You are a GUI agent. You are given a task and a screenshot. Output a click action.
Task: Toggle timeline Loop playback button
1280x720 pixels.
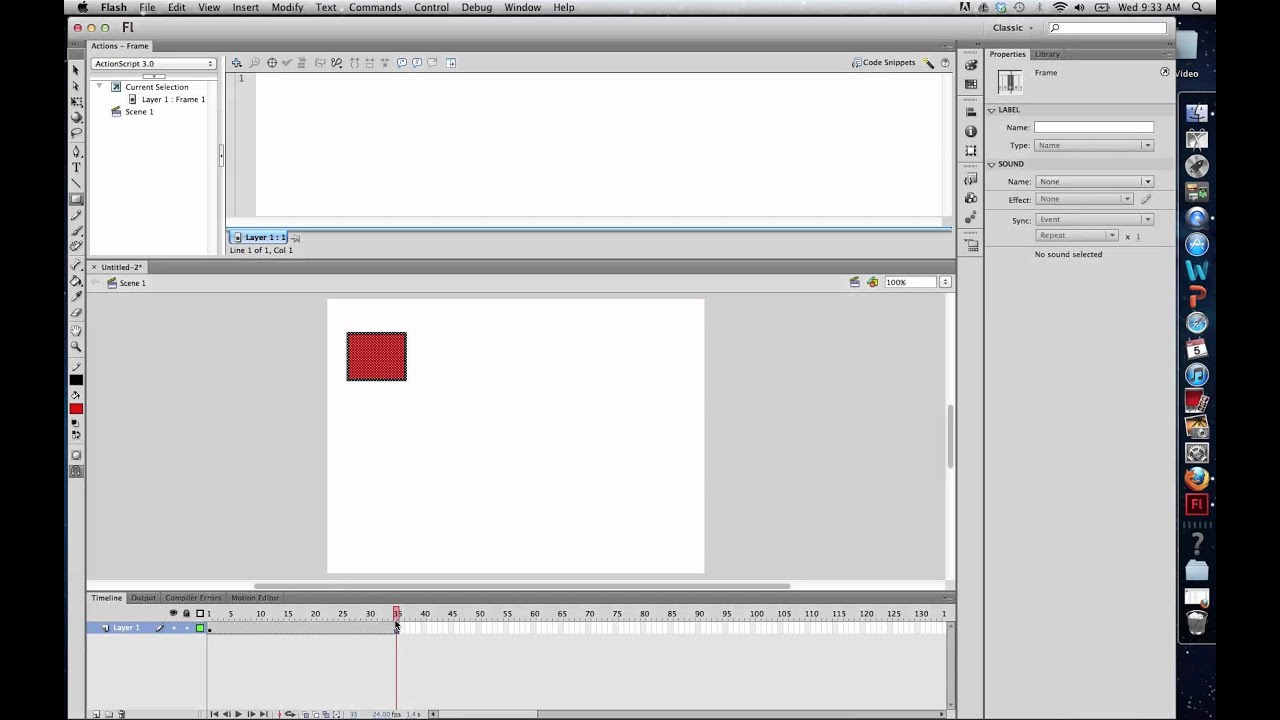[x=289, y=714]
